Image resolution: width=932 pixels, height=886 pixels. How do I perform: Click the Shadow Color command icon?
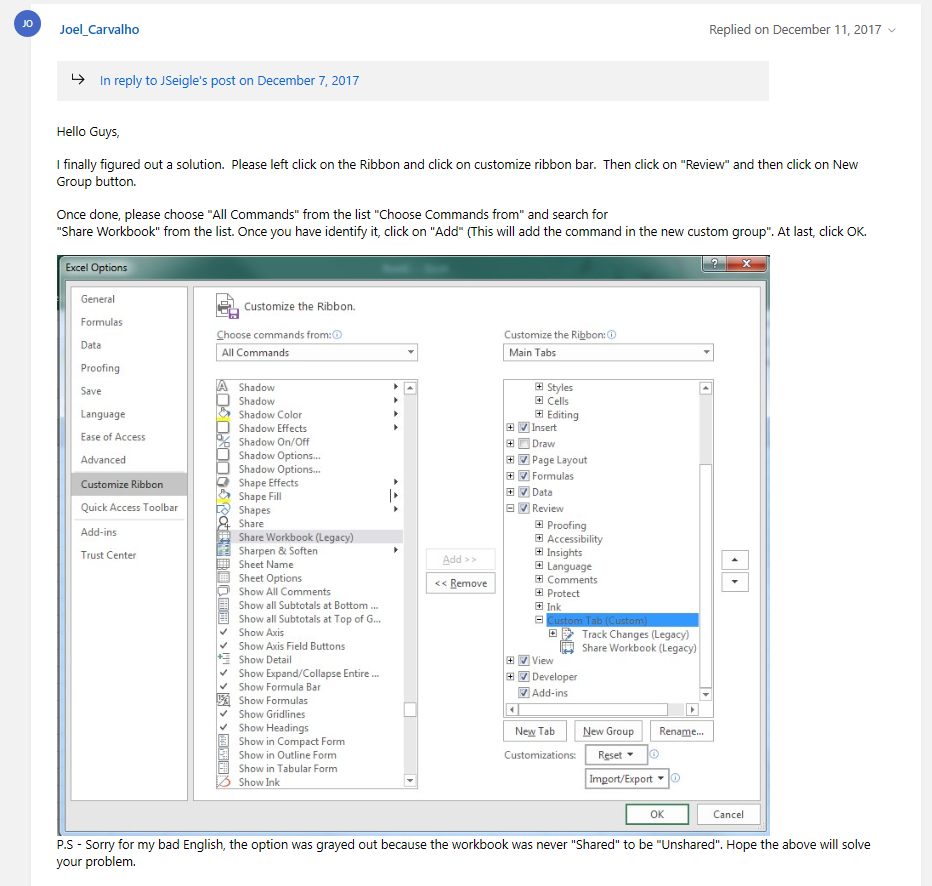click(223, 414)
